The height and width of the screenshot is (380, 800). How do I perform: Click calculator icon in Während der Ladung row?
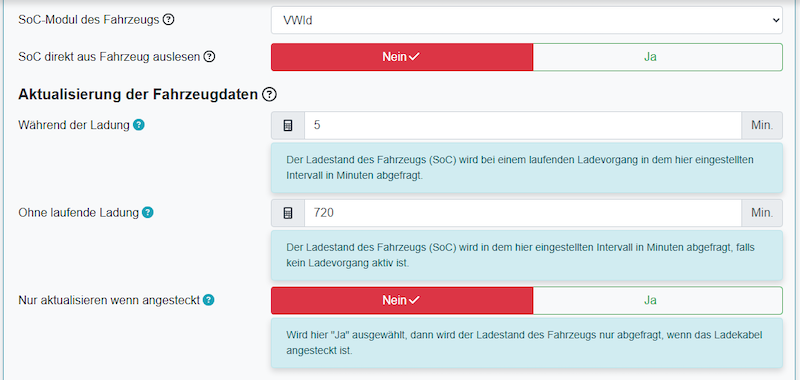click(x=288, y=125)
